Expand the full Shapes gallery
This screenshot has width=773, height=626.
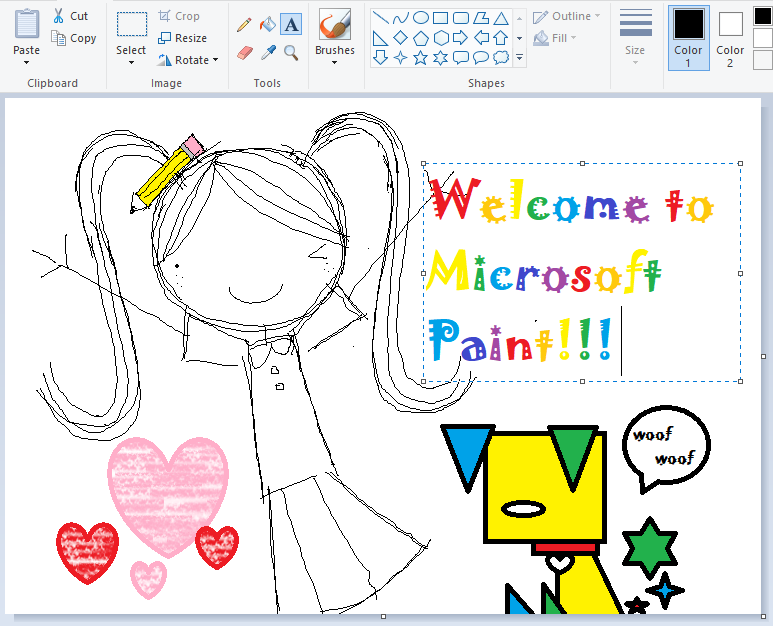[x=520, y=58]
